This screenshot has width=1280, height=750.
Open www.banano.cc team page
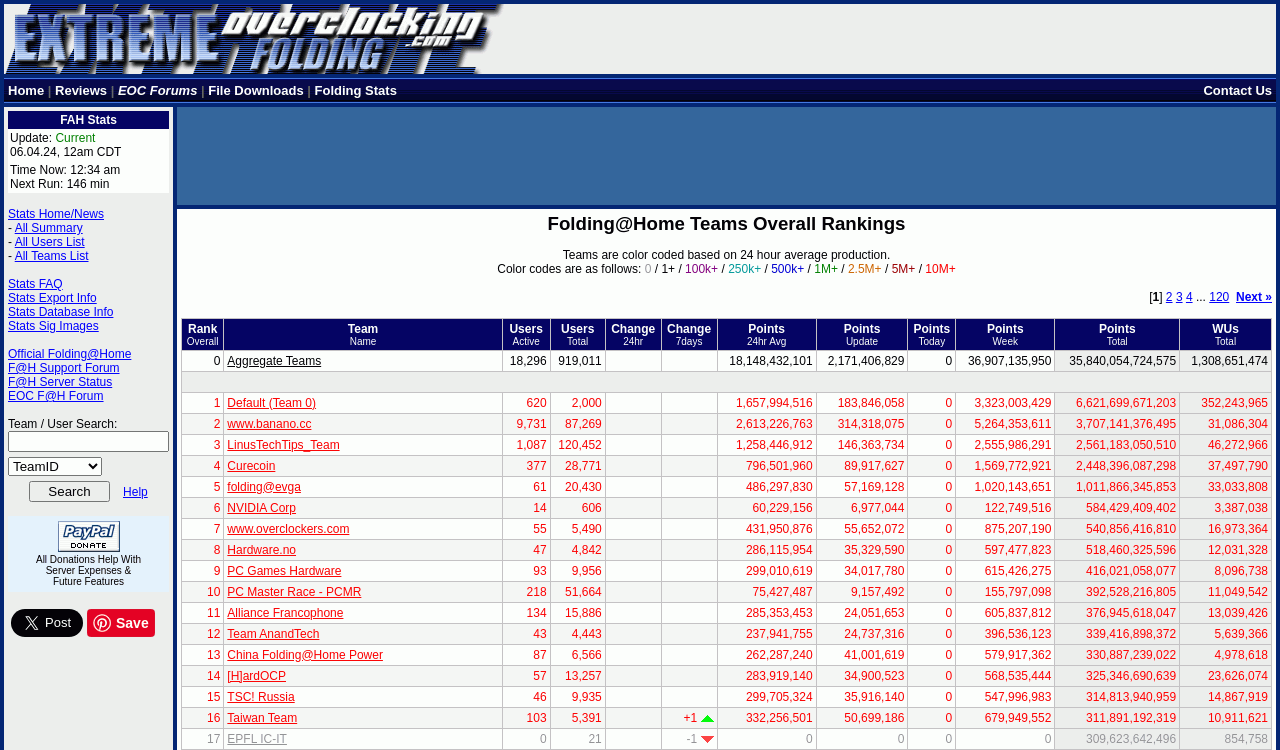point(269,424)
